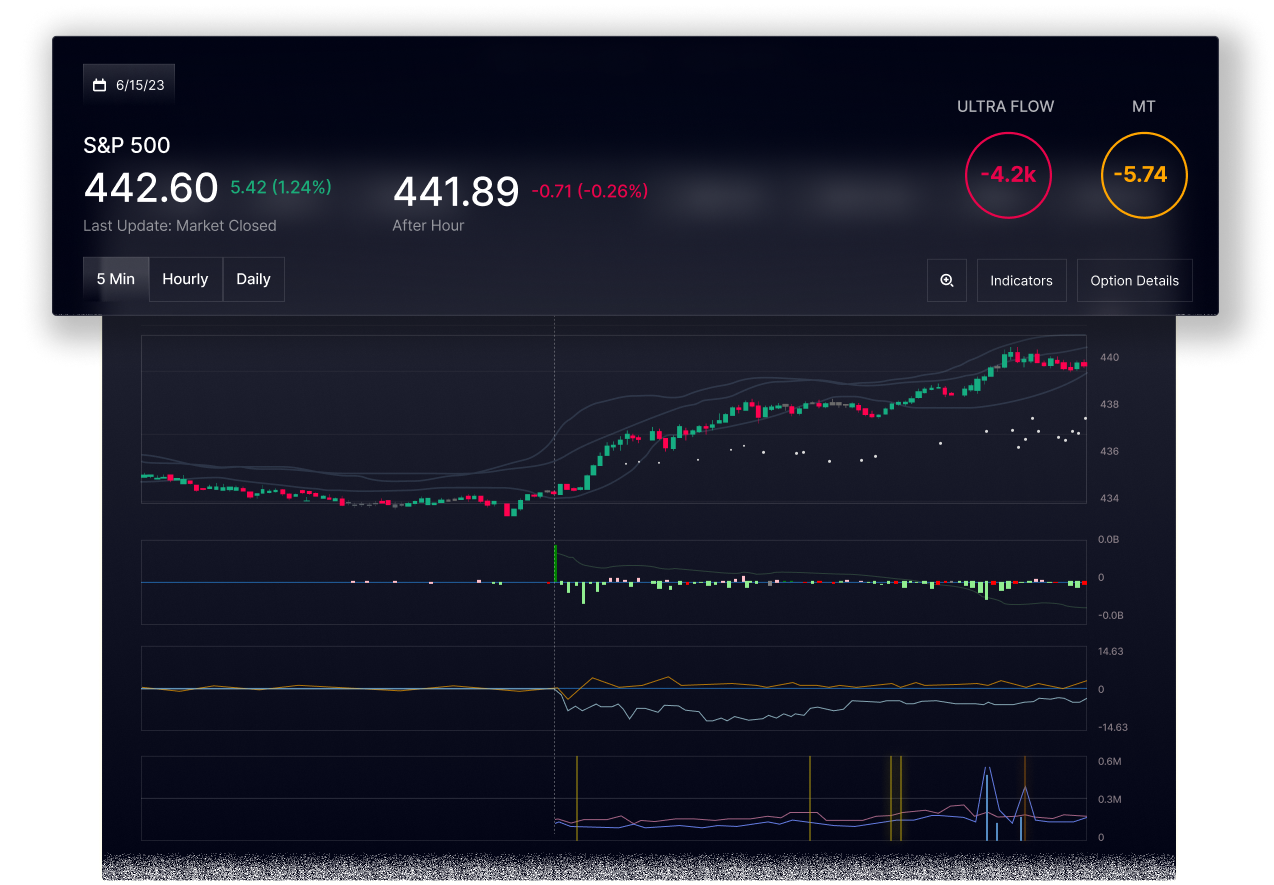This screenshot has height=885, width=1274.
Task: Click the MT circular gauge showing -5.74
Action: 1143,174
